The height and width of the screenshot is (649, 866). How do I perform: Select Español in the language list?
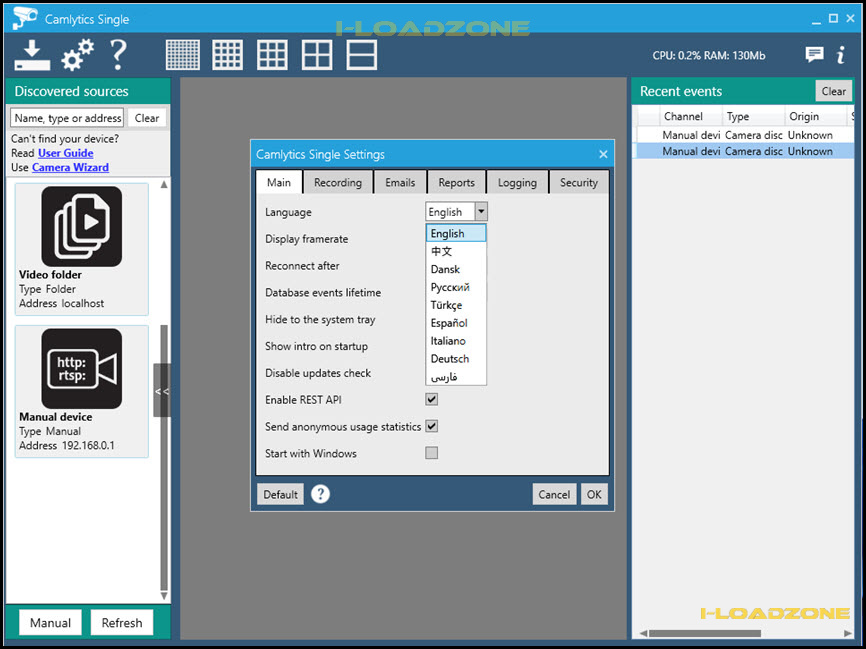point(449,323)
